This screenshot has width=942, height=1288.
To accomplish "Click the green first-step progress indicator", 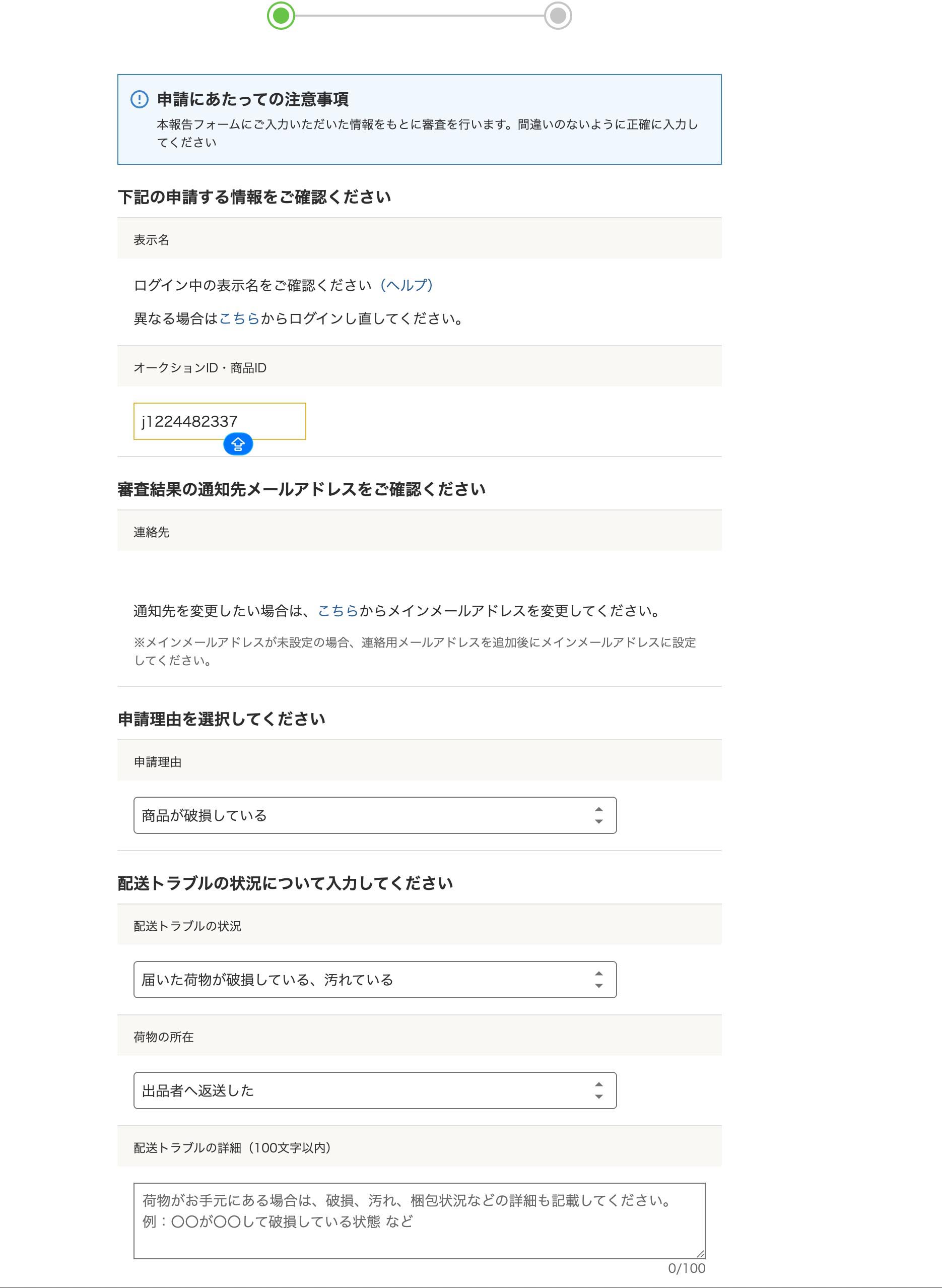I will (x=281, y=16).
